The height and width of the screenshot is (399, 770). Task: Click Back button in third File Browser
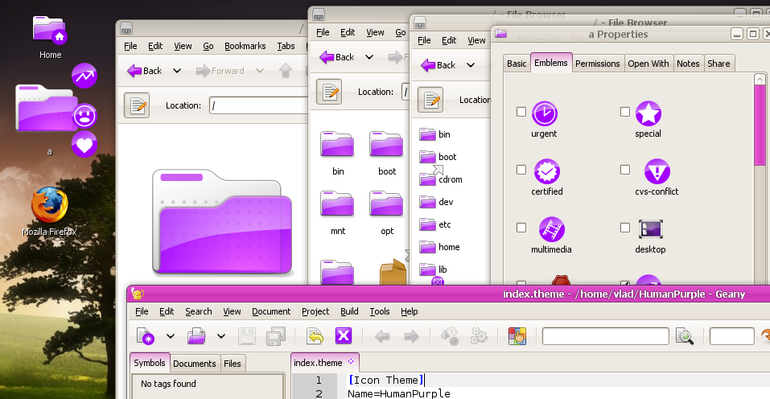point(438,65)
